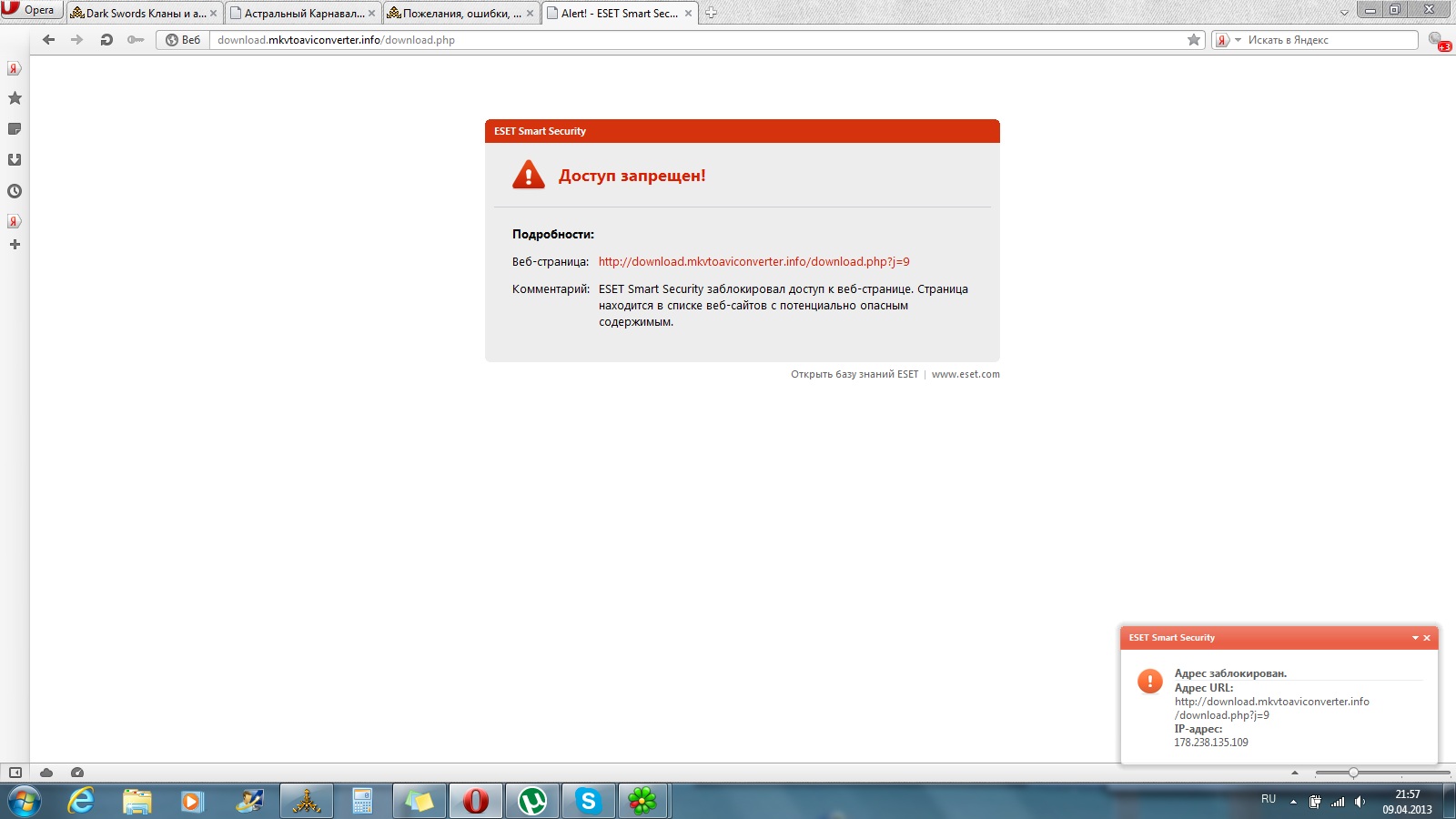Screen dimensions: 1456x819
Task: Open zoom options arrow beside slider
Action: (x=1295, y=773)
